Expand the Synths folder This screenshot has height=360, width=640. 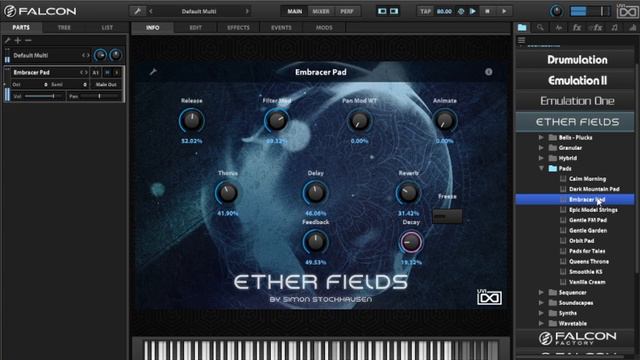point(541,313)
